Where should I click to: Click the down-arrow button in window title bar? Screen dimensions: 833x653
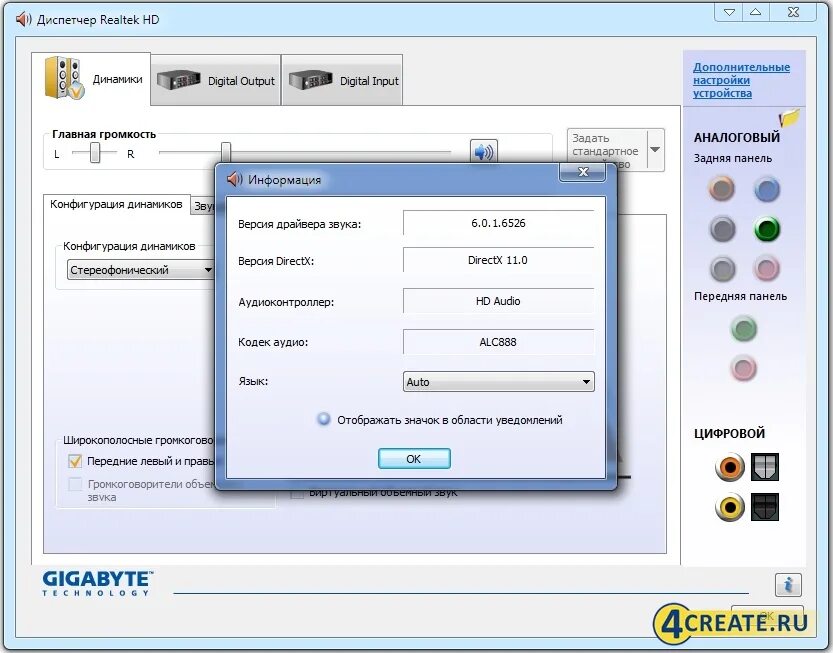[729, 12]
